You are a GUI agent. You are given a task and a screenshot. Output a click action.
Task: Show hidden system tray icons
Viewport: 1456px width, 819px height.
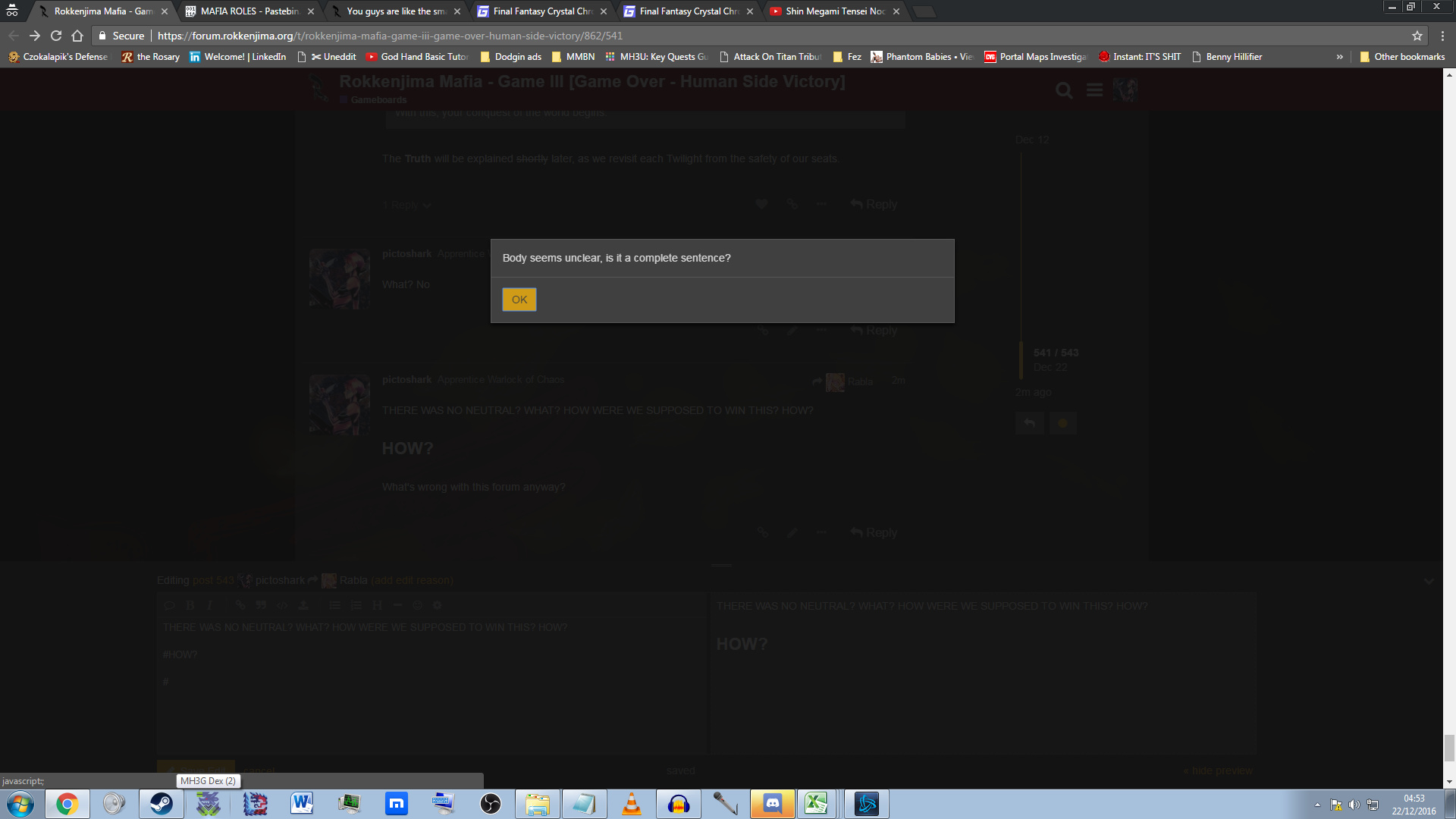(x=1317, y=805)
